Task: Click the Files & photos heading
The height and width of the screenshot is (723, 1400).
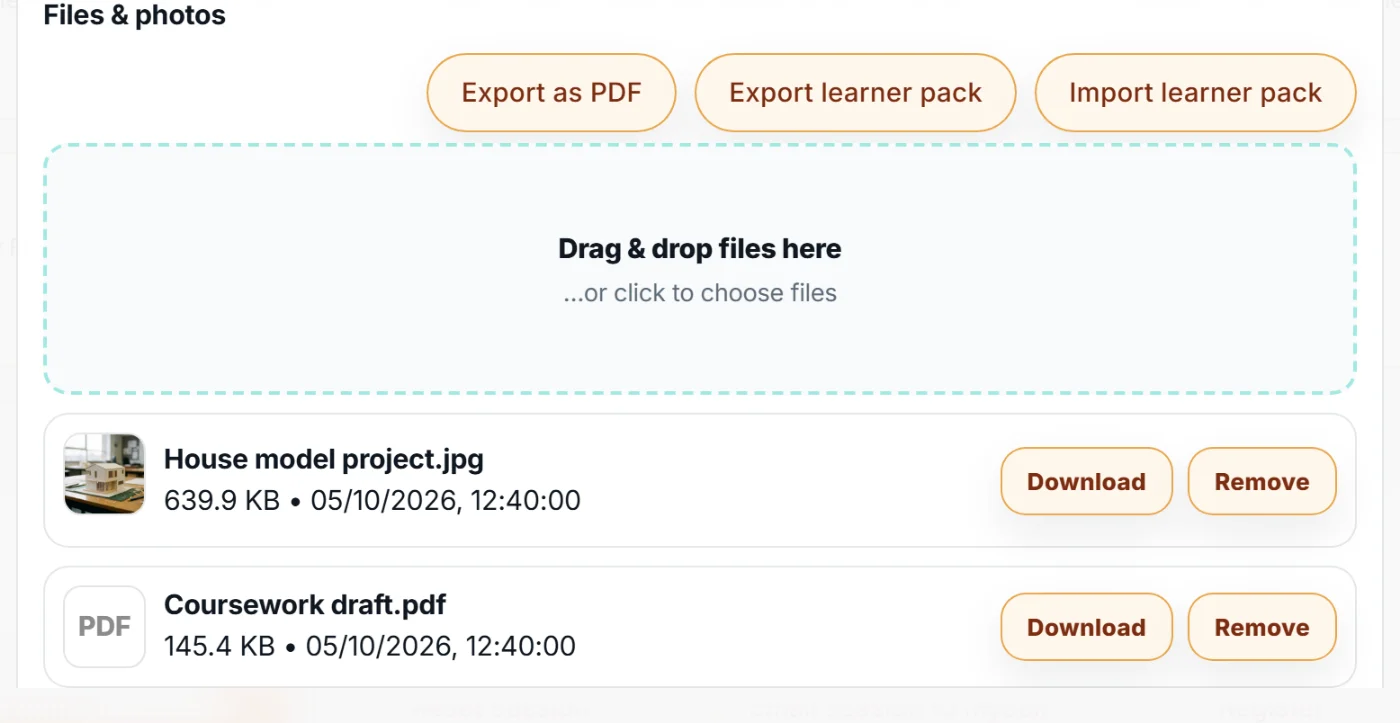Action: coord(135,16)
